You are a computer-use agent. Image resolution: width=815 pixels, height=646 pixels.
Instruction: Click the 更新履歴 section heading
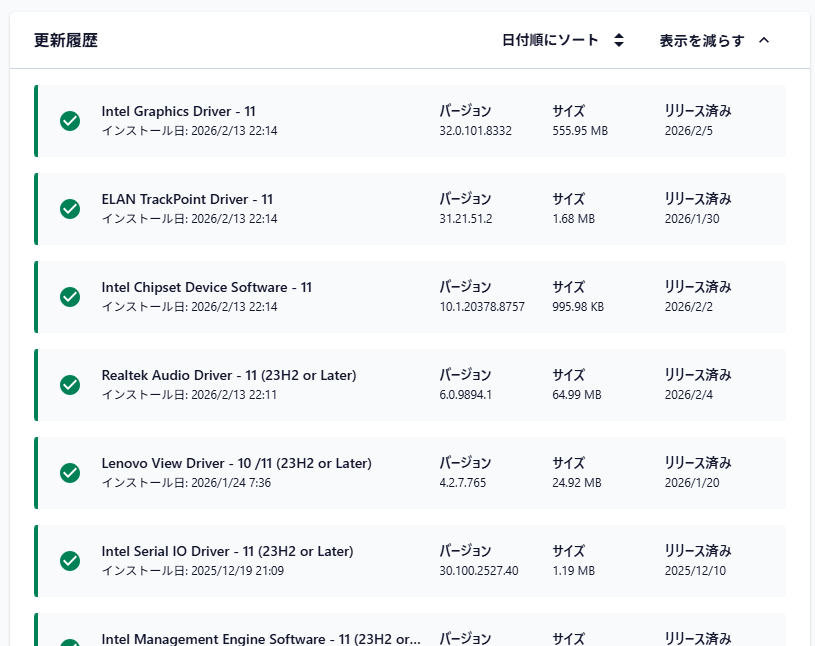coord(66,41)
